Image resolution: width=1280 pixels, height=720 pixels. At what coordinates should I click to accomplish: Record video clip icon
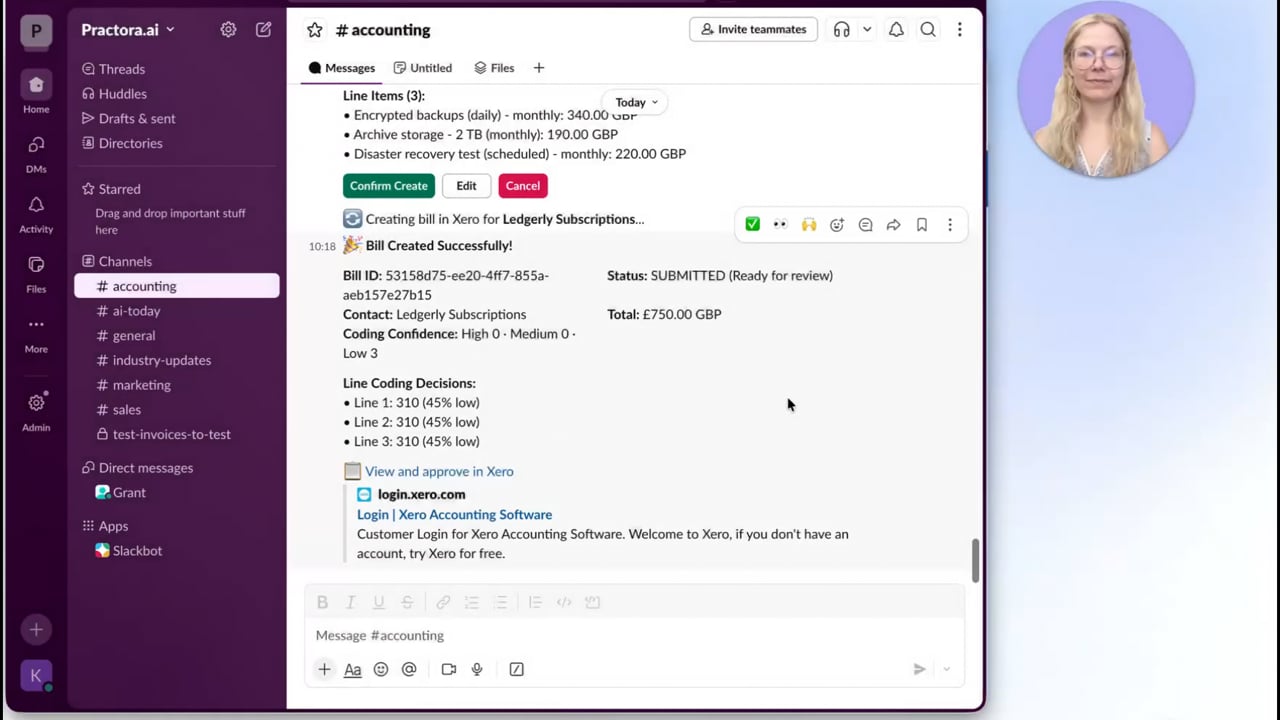click(x=448, y=669)
